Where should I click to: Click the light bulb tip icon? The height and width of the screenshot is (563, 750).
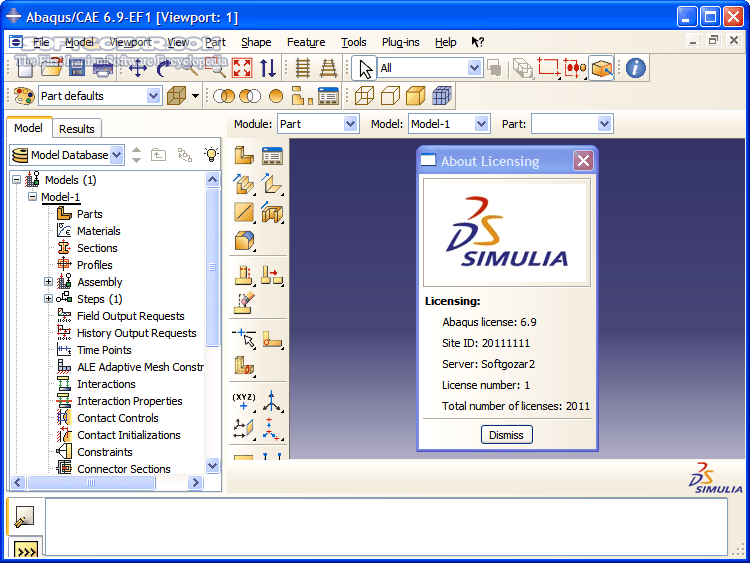[x=211, y=155]
